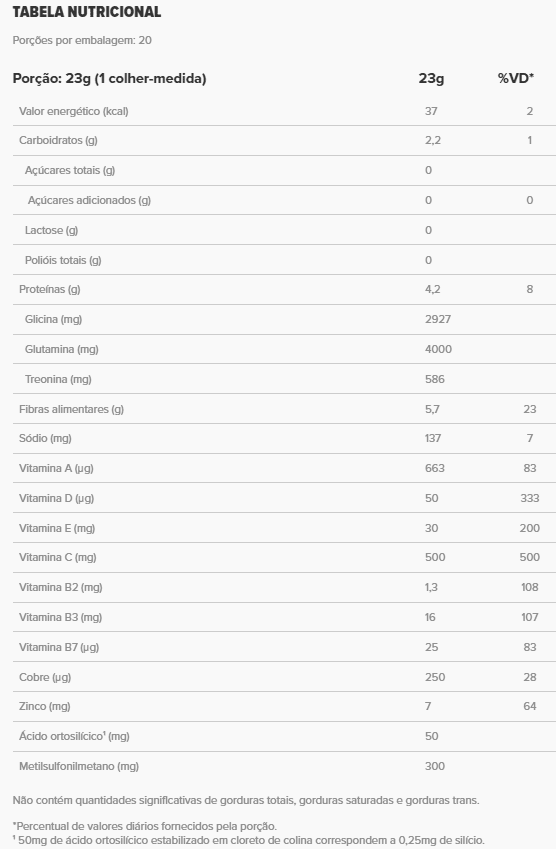Viewport: 556px width, 849px height.
Task: Click the Ácido ortosilícico (mg) label
Action: click(74, 736)
